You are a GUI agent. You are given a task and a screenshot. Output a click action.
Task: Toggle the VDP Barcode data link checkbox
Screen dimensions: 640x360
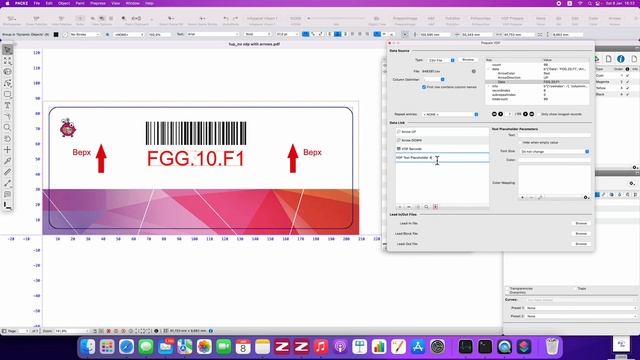point(399,149)
